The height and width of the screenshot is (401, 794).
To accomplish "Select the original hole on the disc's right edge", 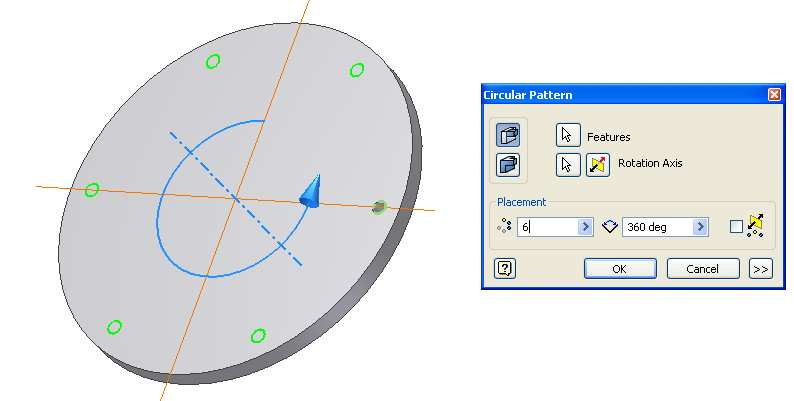I will click(379, 207).
